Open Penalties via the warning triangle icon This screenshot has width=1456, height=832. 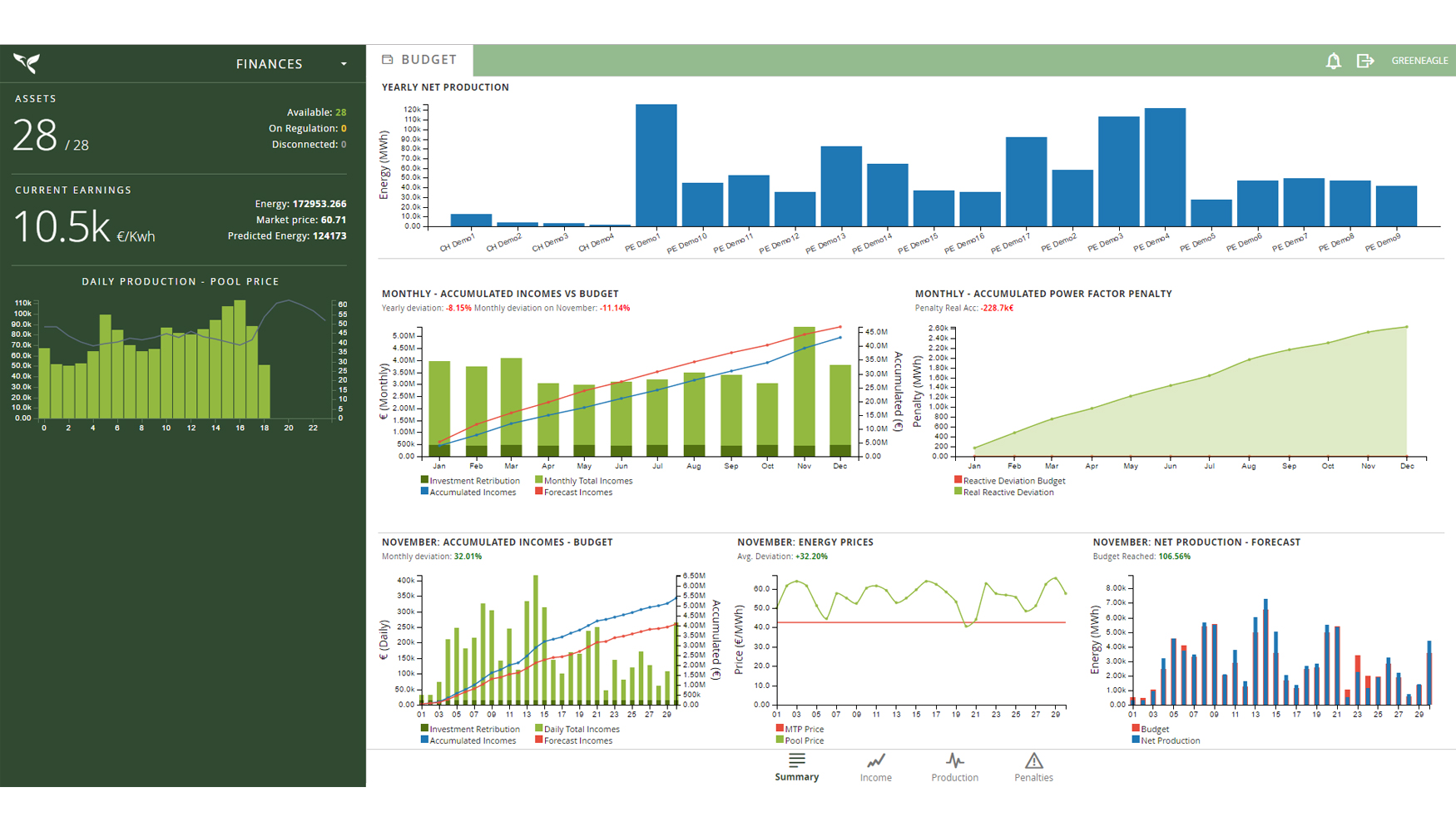pyautogui.click(x=1033, y=760)
